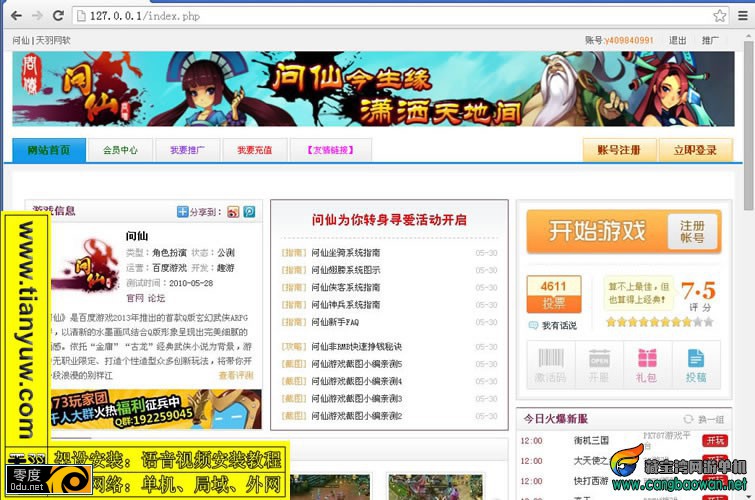The height and width of the screenshot is (500, 755).
Task: Click the 退出 logout link
Action: pos(677,40)
